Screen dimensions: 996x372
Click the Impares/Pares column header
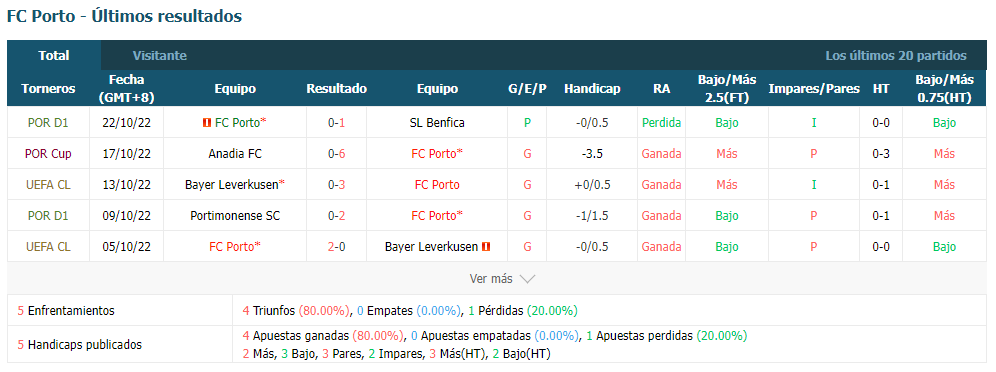[x=814, y=89]
